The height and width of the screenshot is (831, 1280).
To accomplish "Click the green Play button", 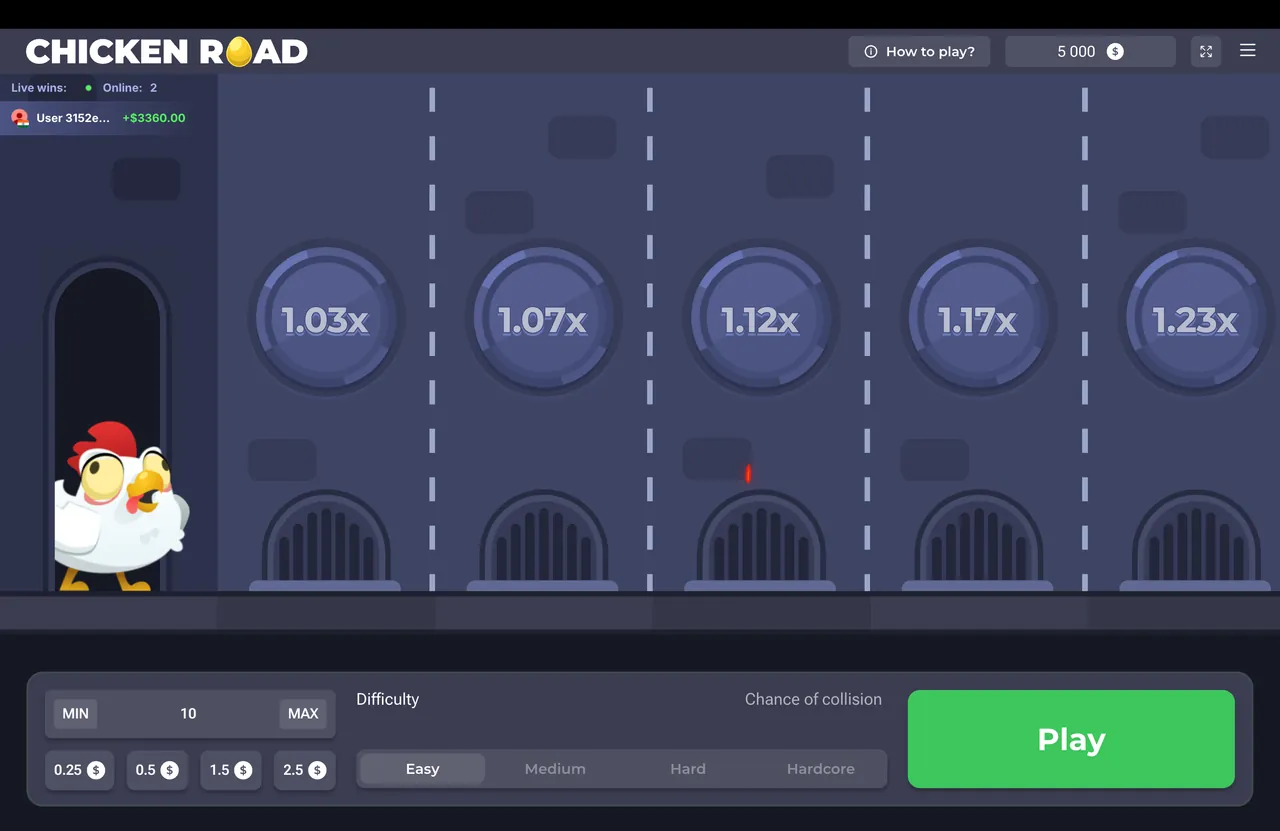I will click(1071, 739).
